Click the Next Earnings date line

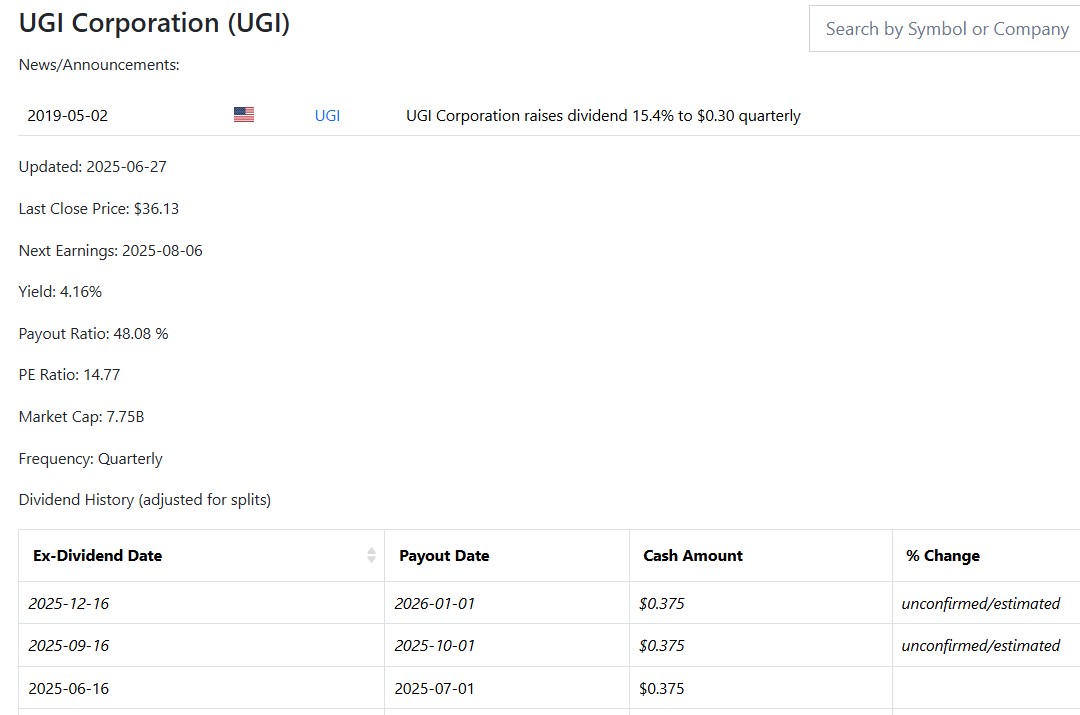pos(110,250)
